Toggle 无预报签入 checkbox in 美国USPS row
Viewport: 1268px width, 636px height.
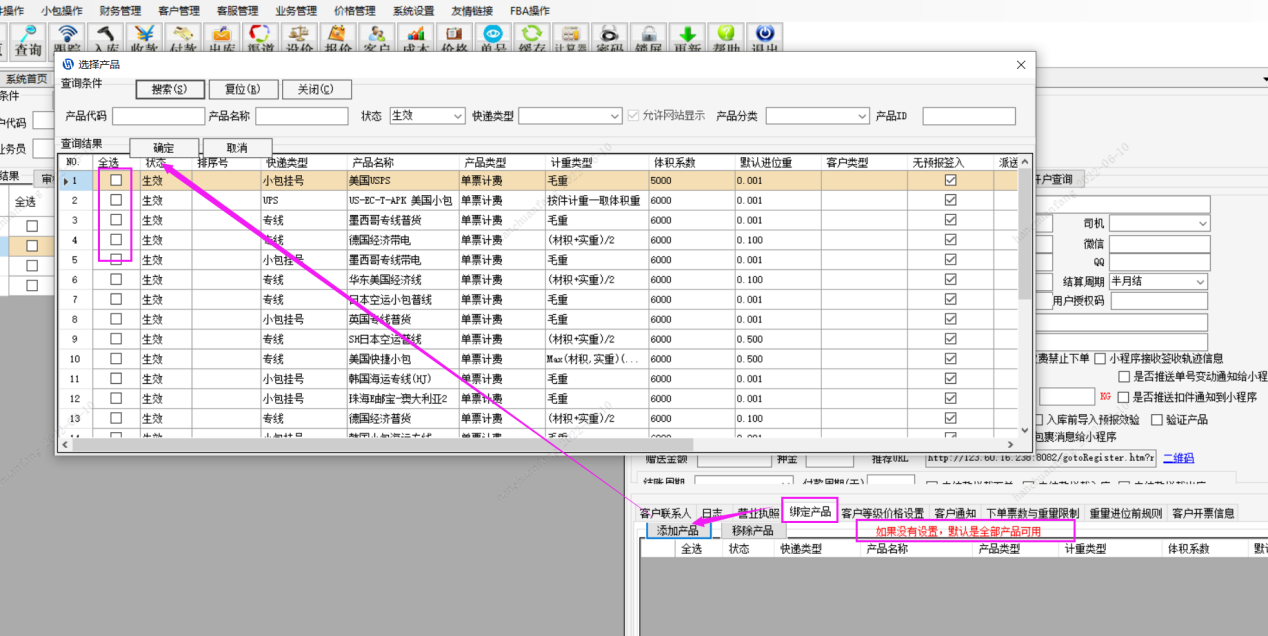click(951, 180)
